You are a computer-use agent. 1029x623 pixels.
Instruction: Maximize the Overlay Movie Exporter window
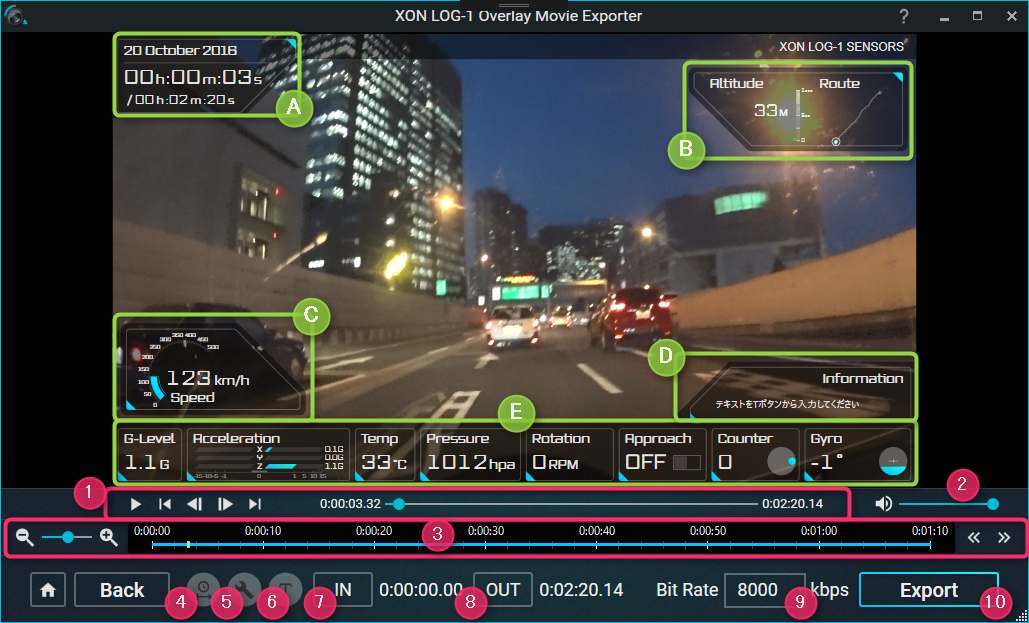(x=978, y=16)
